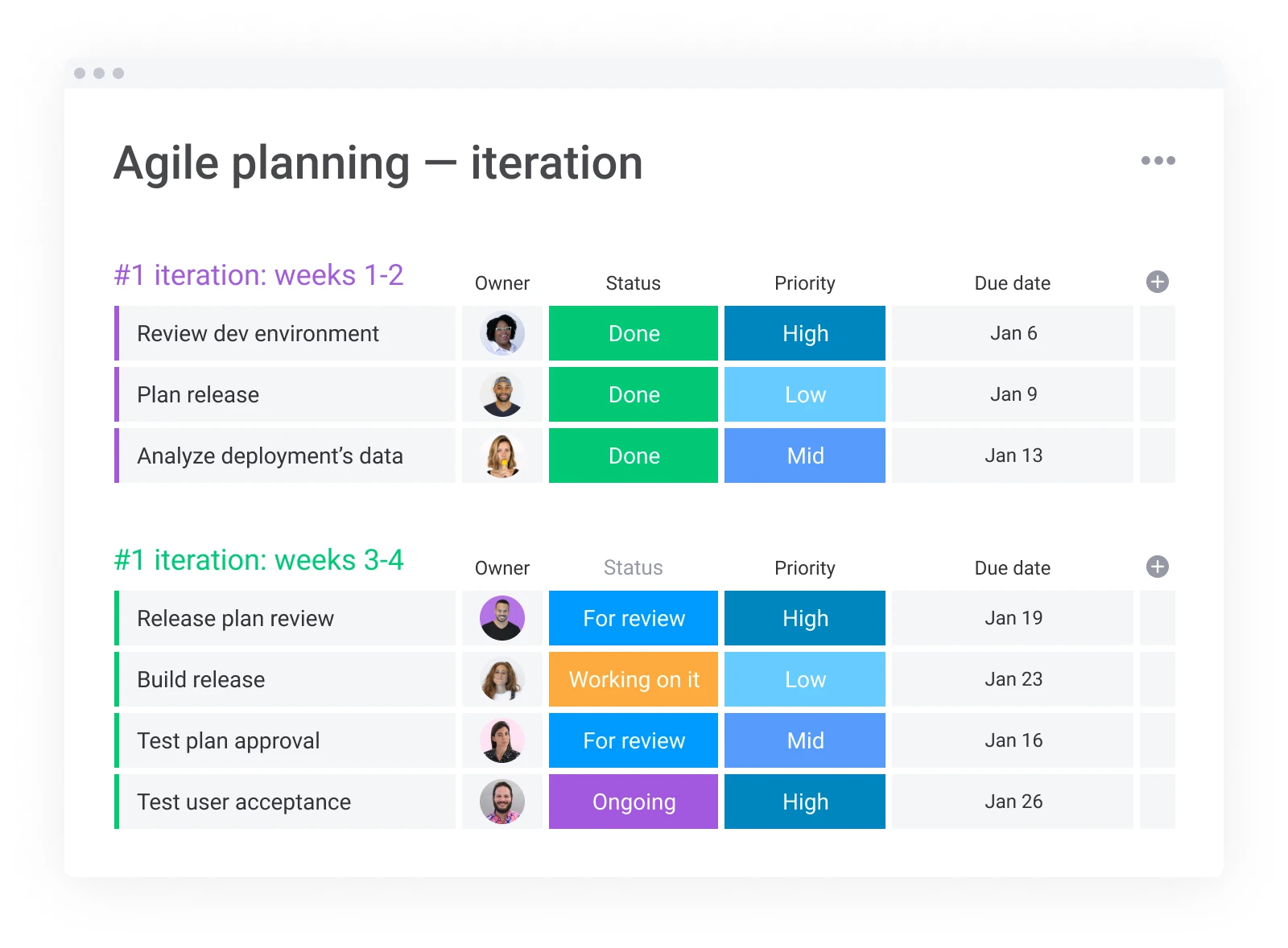Image resolution: width=1288 pixels, height=948 pixels.
Task: Click the Jan 6 due date cell
Action: pyautogui.click(x=1013, y=333)
